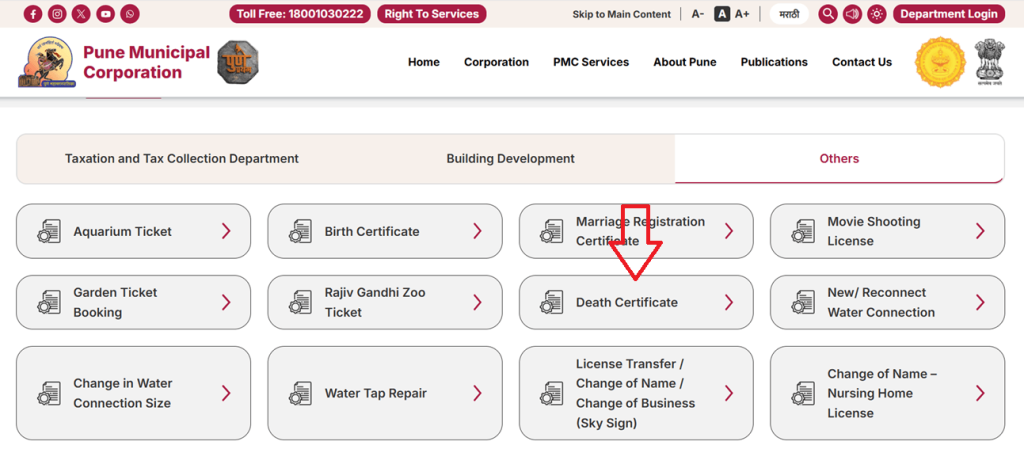The image size is (1024, 449).
Task: Reset font size with the A button
Action: pyautogui.click(x=722, y=14)
